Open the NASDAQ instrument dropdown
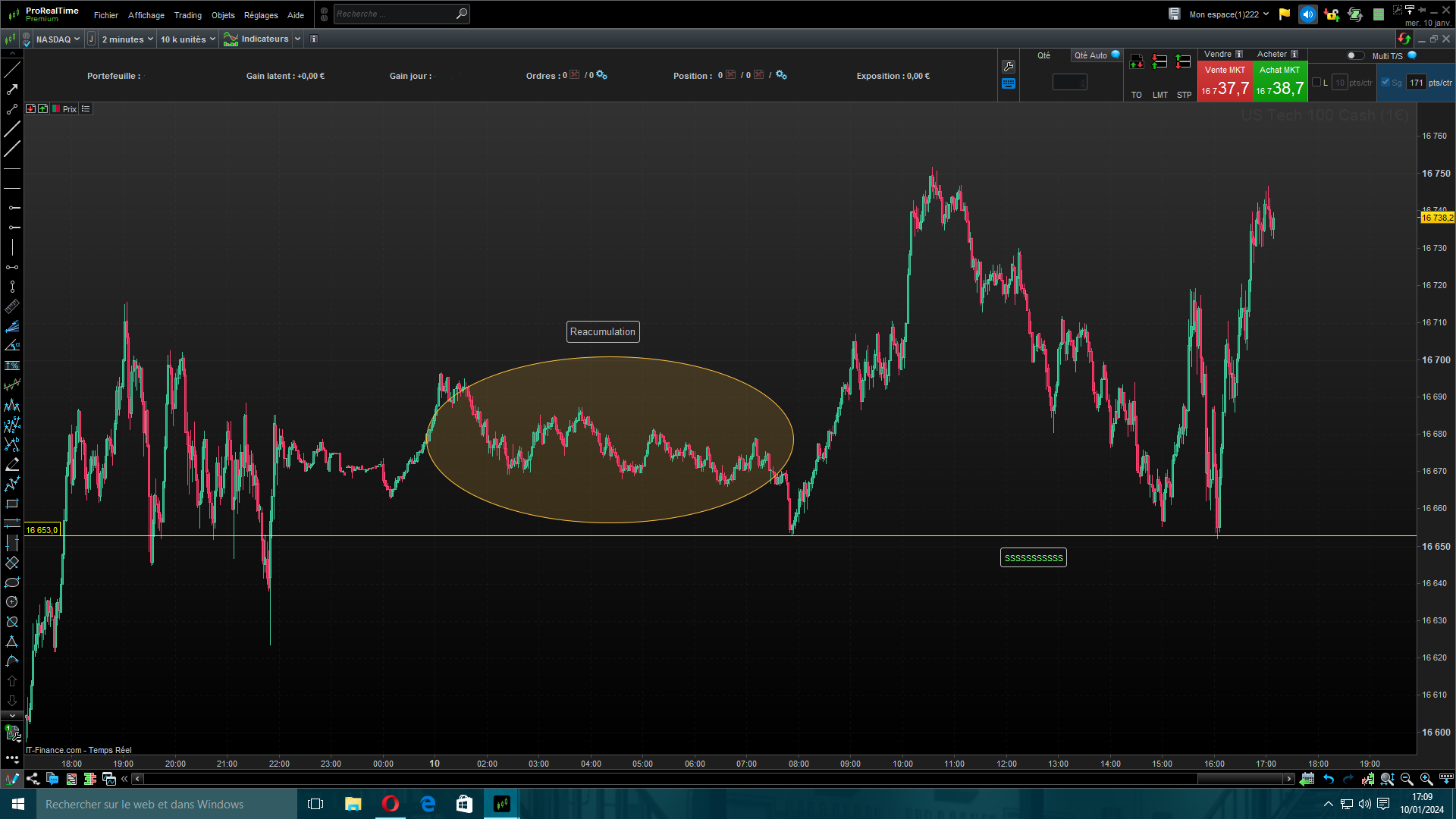 tap(58, 39)
